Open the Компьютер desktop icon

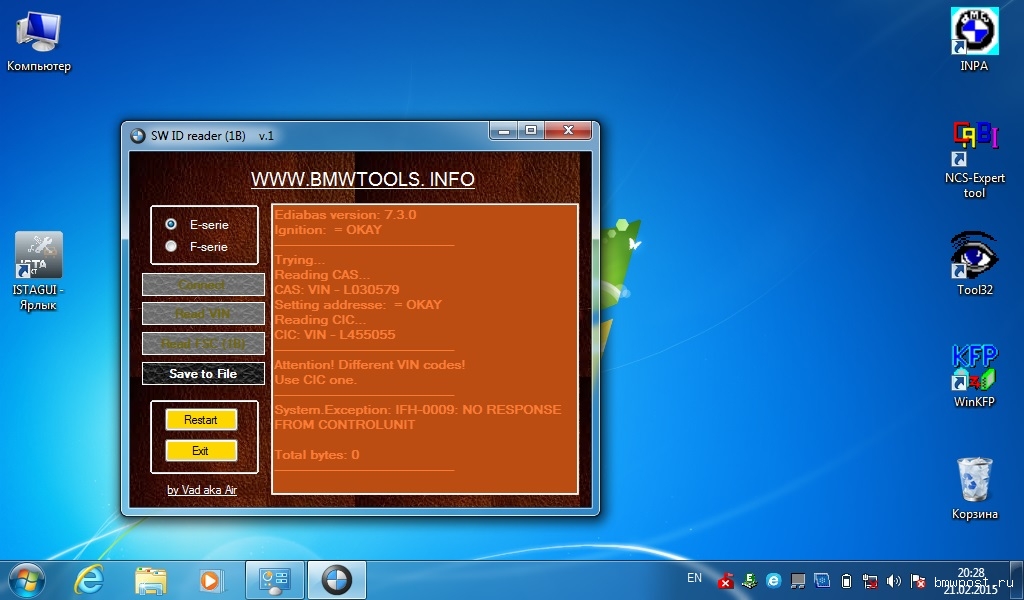38,33
